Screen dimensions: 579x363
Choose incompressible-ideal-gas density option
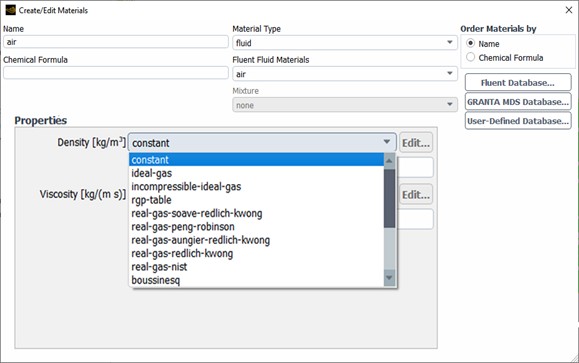[x=257, y=186]
